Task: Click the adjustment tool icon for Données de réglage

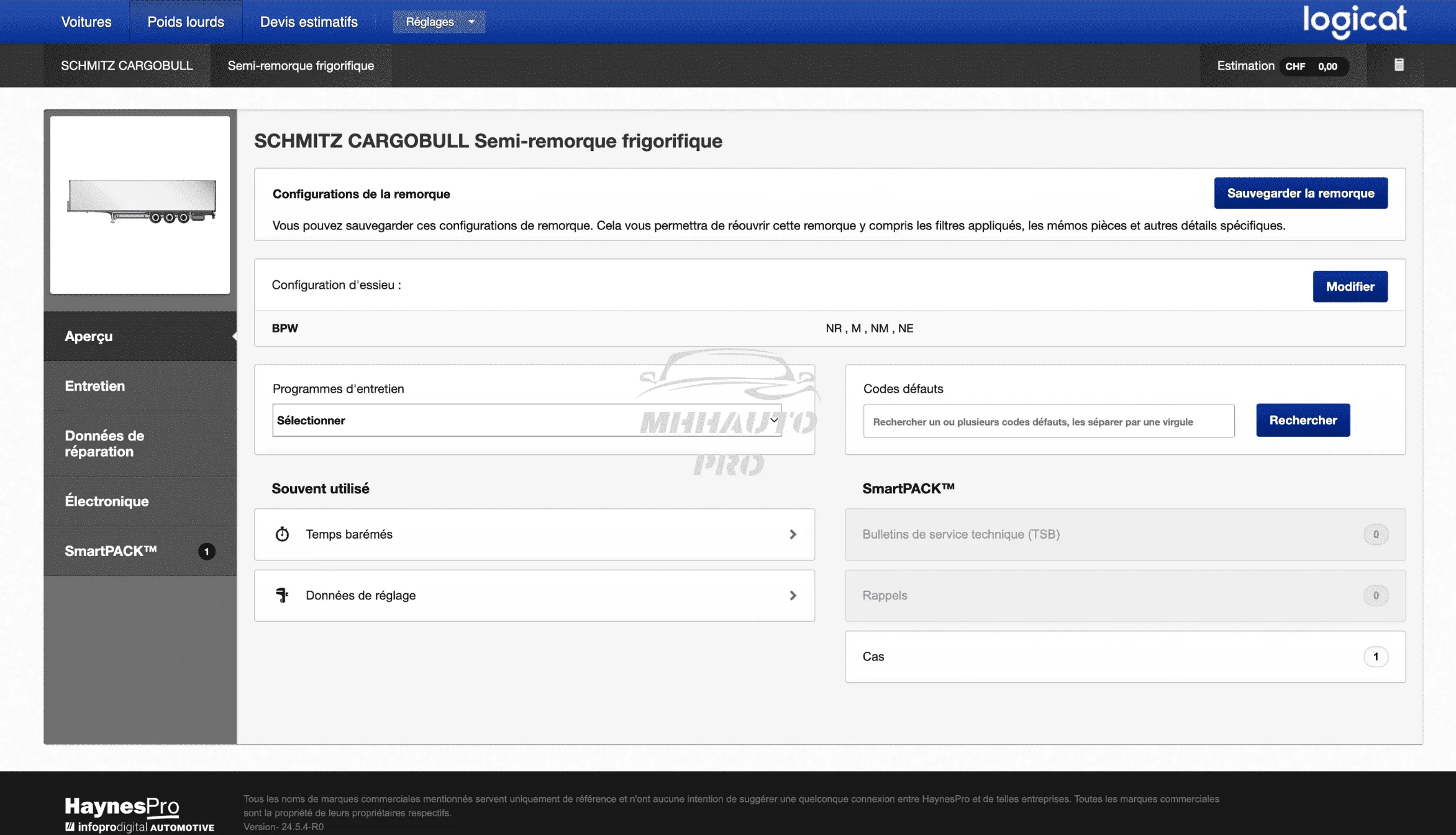Action: click(282, 595)
